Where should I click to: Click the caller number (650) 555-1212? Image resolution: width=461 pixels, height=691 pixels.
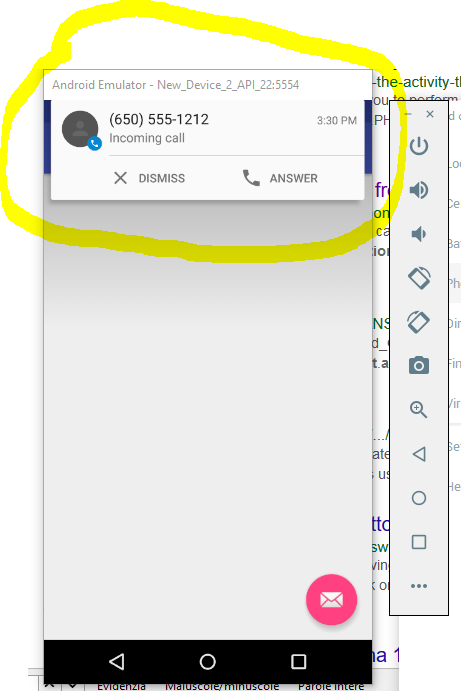[159, 119]
